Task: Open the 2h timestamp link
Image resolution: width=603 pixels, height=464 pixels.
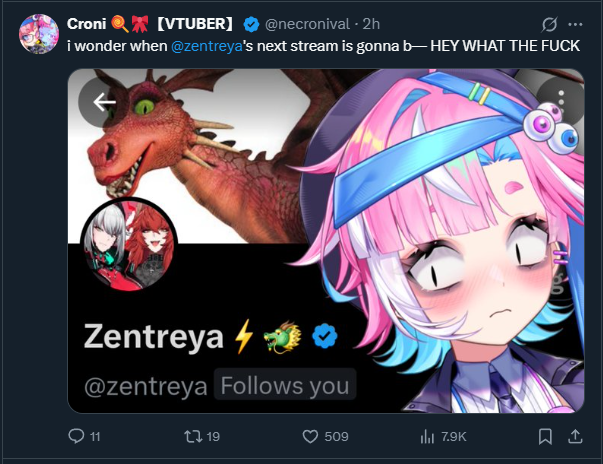Action: 371,24
